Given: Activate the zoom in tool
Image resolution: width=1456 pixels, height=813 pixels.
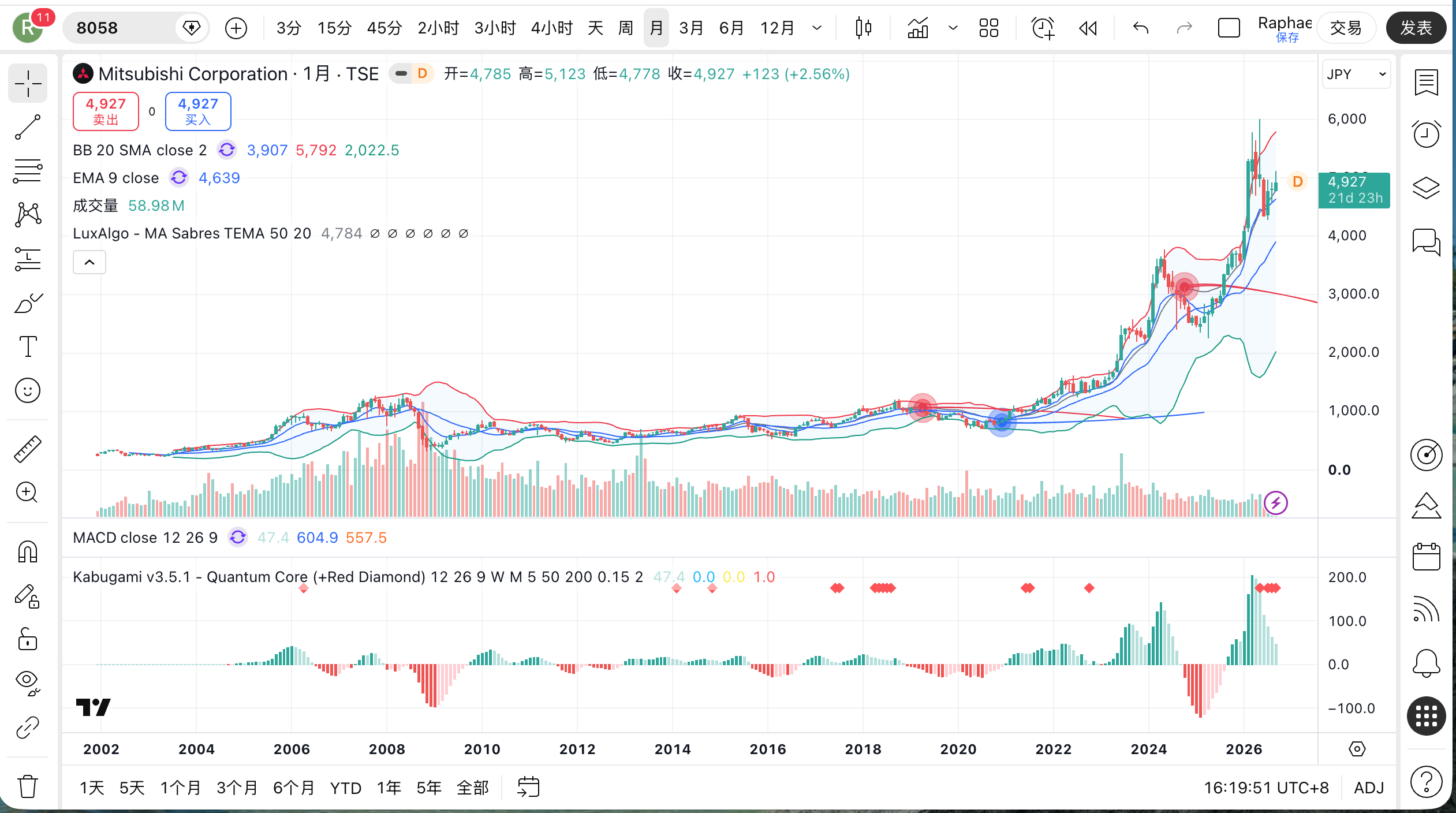Looking at the screenshot, I should pos(28,493).
